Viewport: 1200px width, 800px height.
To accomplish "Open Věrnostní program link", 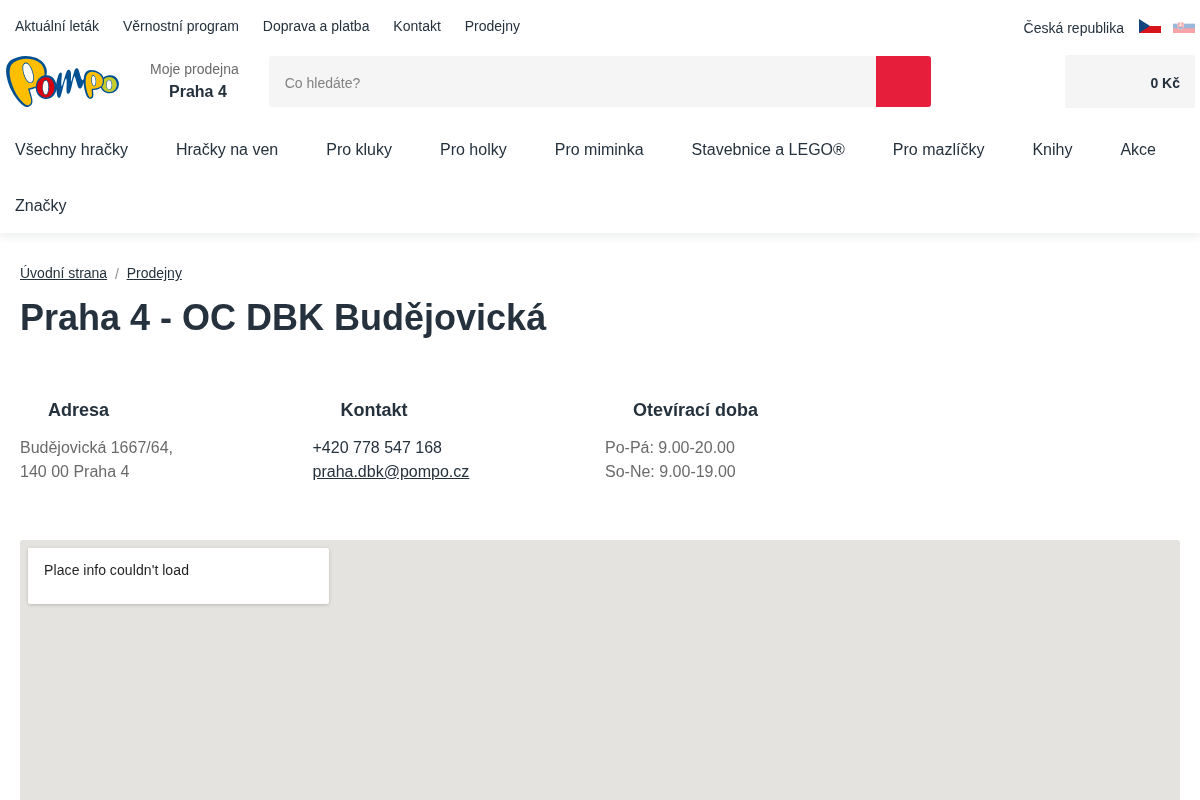I will point(181,26).
